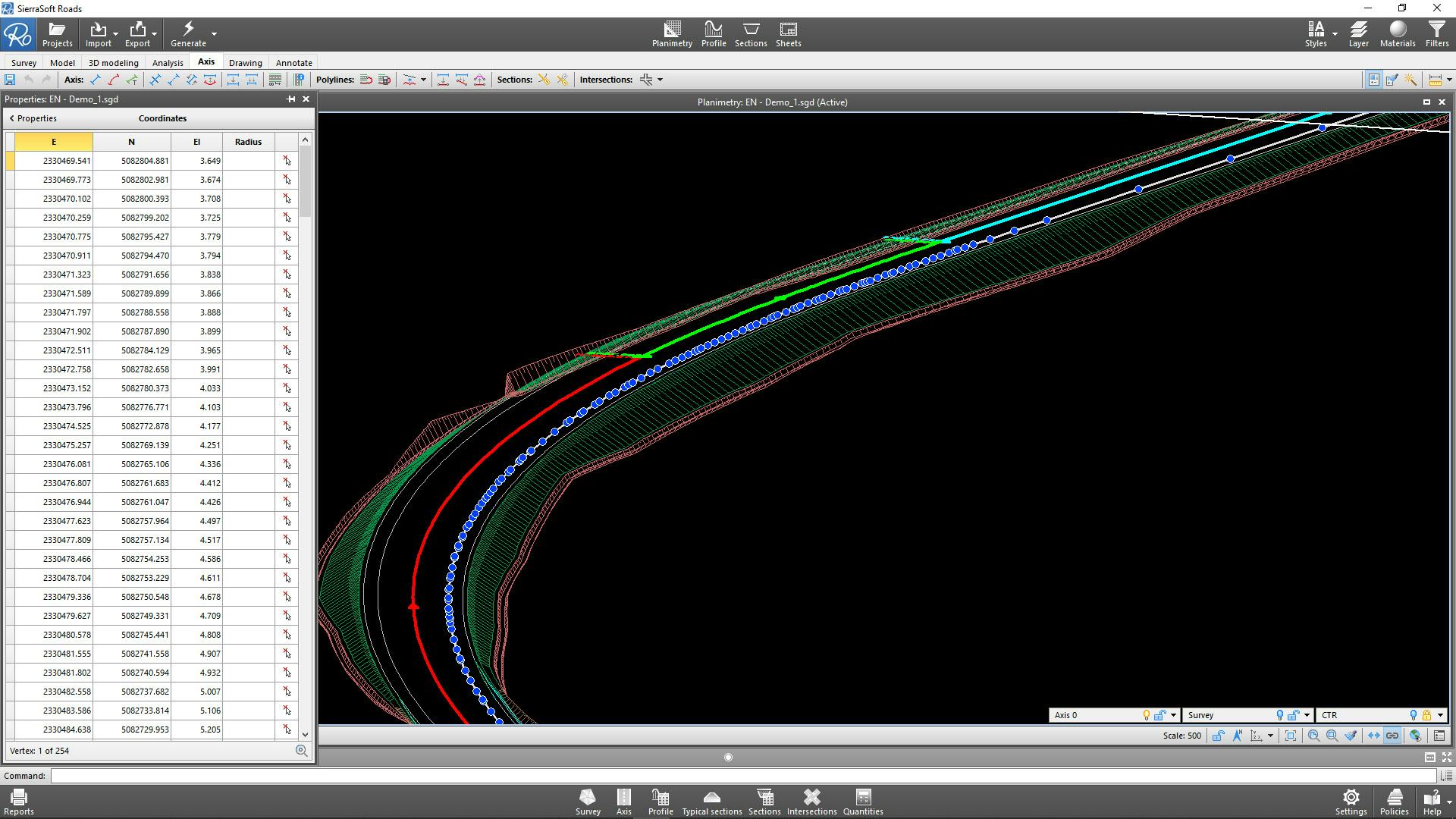Switch to the 3D modeling tab
The height and width of the screenshot is (819, 1456).
[113, 63]
